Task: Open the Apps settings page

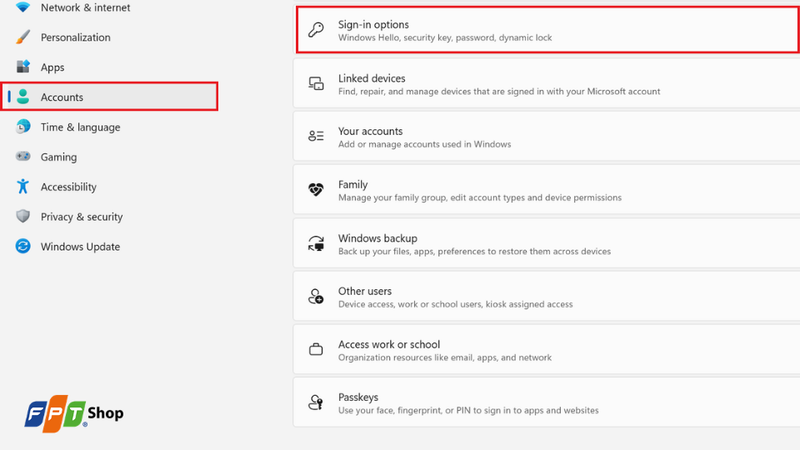Action: click(x=53, y=67)
